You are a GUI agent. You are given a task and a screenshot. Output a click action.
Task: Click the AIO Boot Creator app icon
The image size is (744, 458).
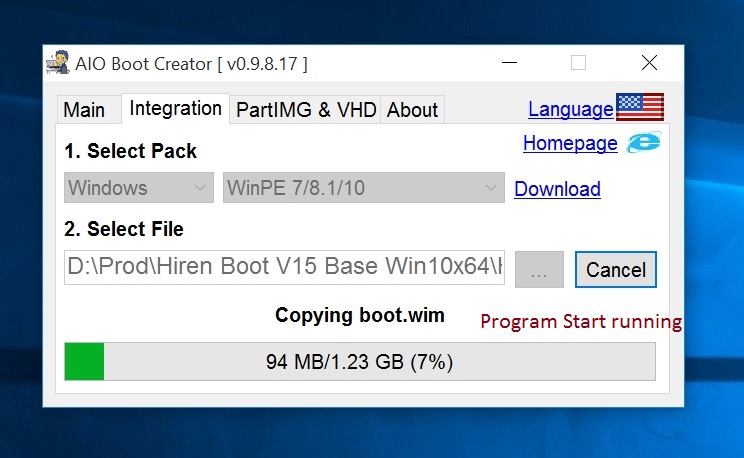tap(58, 62)
